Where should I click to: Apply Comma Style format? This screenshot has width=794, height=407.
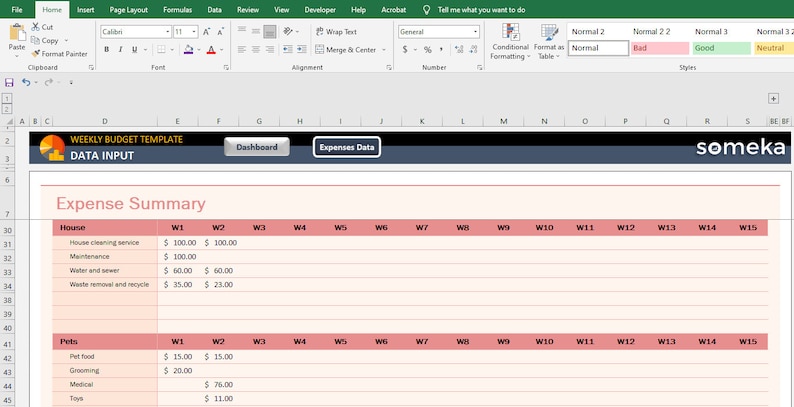(442, 50)
